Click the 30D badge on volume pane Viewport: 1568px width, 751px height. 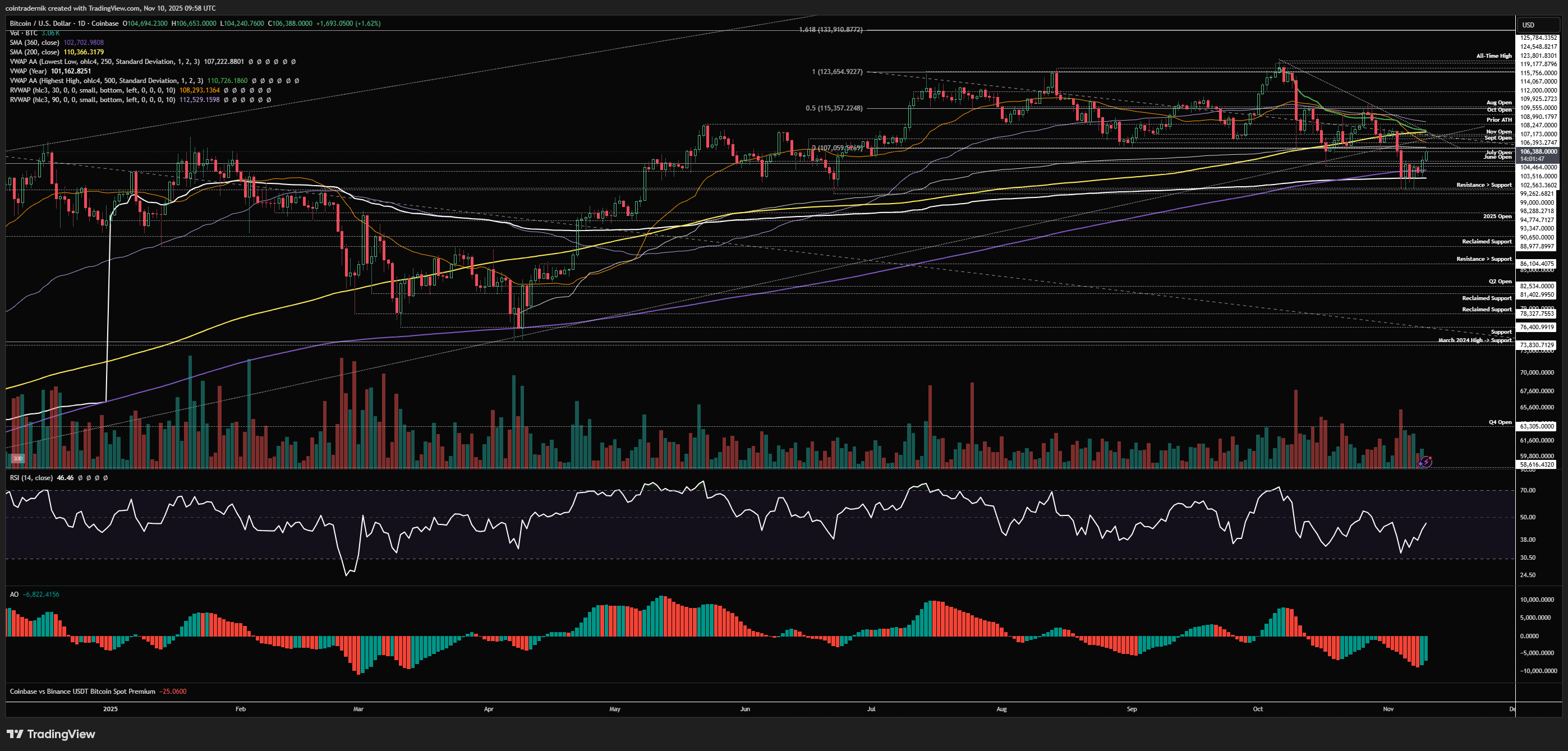(17, 458)
